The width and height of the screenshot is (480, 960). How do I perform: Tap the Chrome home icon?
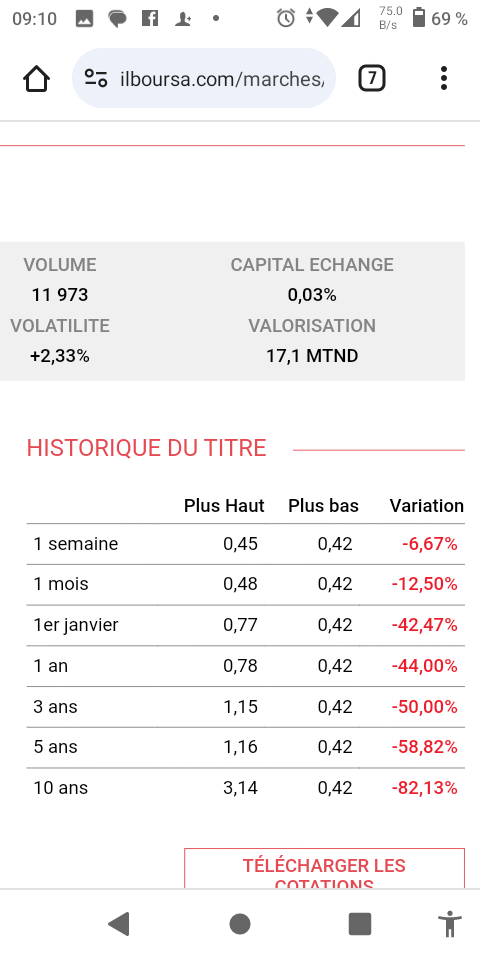[36, 79]
